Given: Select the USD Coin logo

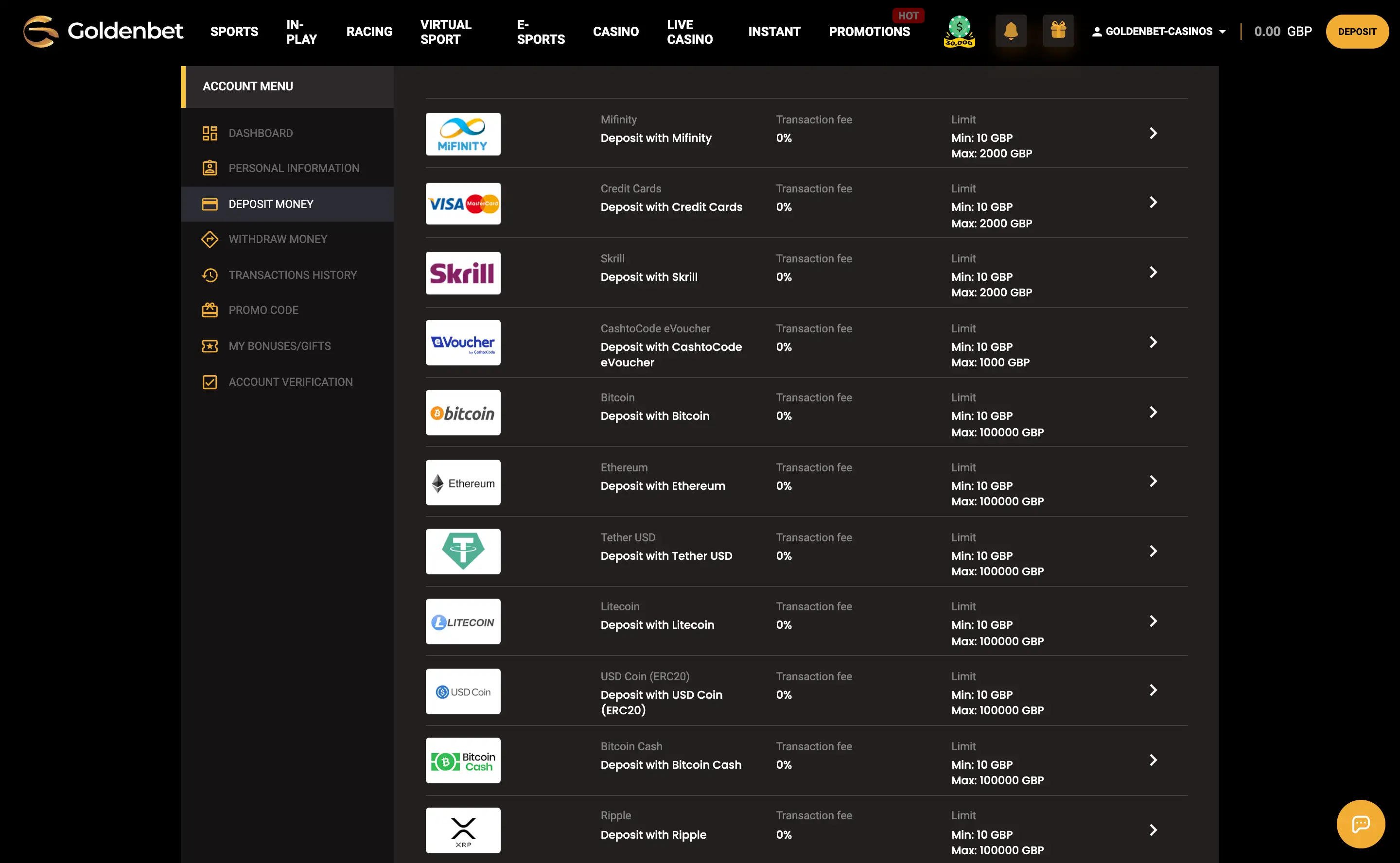Looking at the screenshot, I should [x=463, y=691].
